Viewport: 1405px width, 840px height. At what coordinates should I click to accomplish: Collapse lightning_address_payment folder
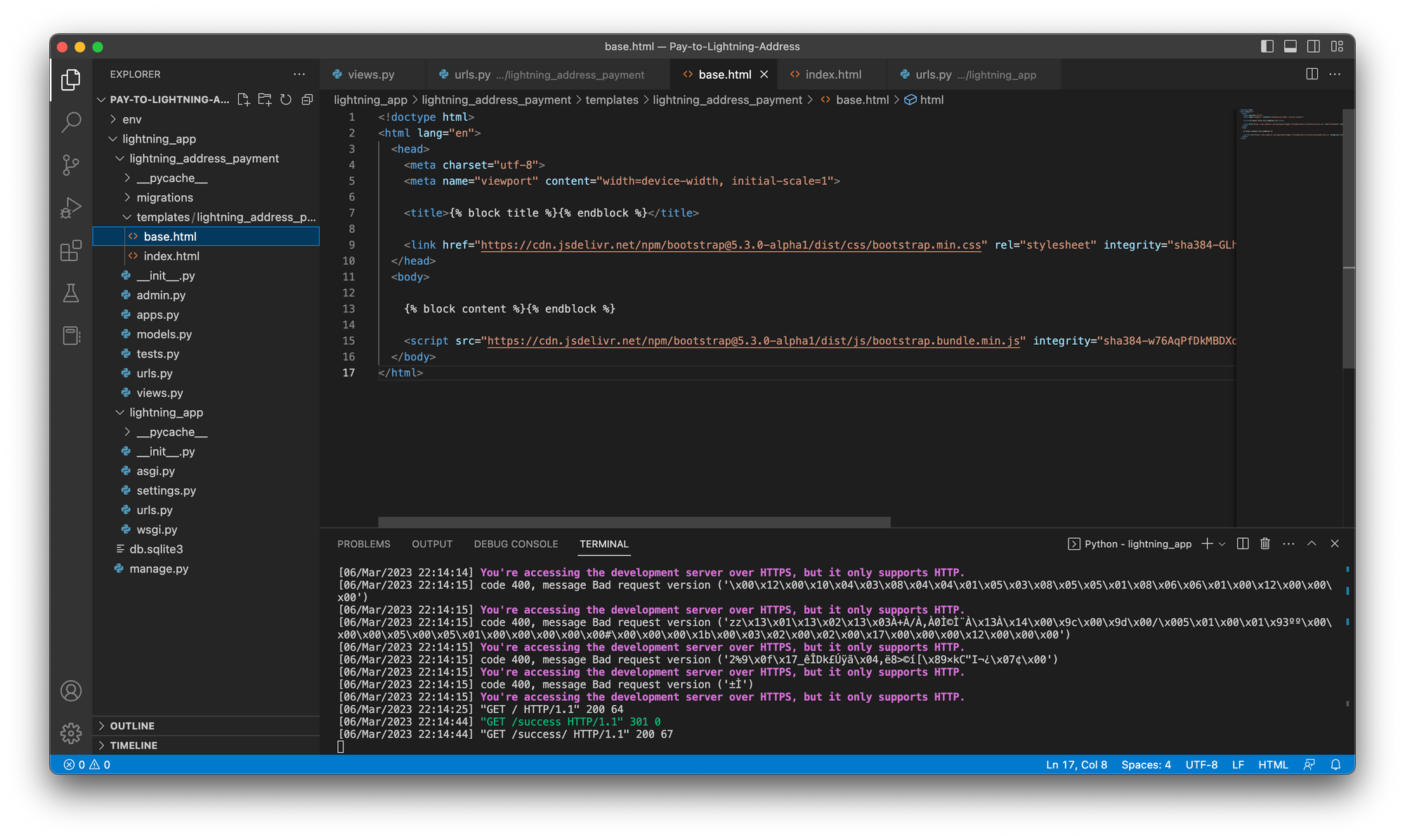tap(120, 159)
